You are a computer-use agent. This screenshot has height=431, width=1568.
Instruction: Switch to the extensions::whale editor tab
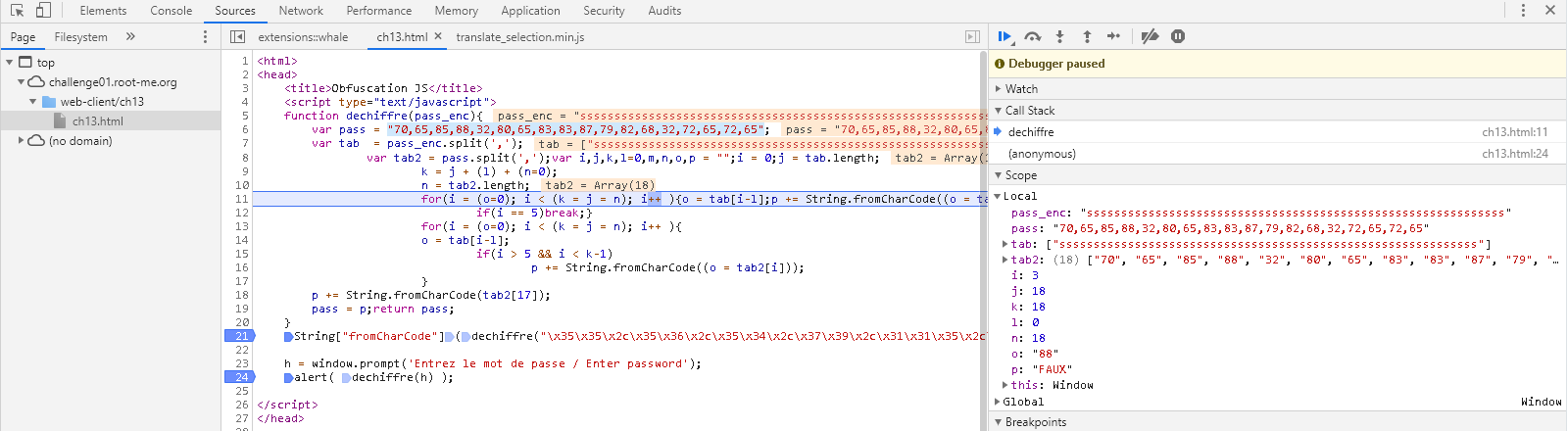pos(303,37)
